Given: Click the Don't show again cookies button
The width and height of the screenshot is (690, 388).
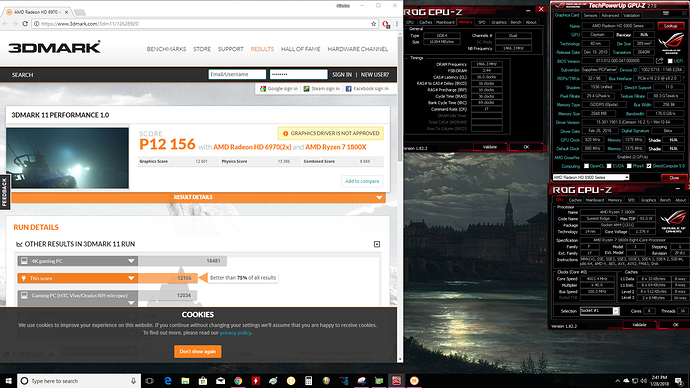Looking at the screenshot, I should click(x=198, y=351).
